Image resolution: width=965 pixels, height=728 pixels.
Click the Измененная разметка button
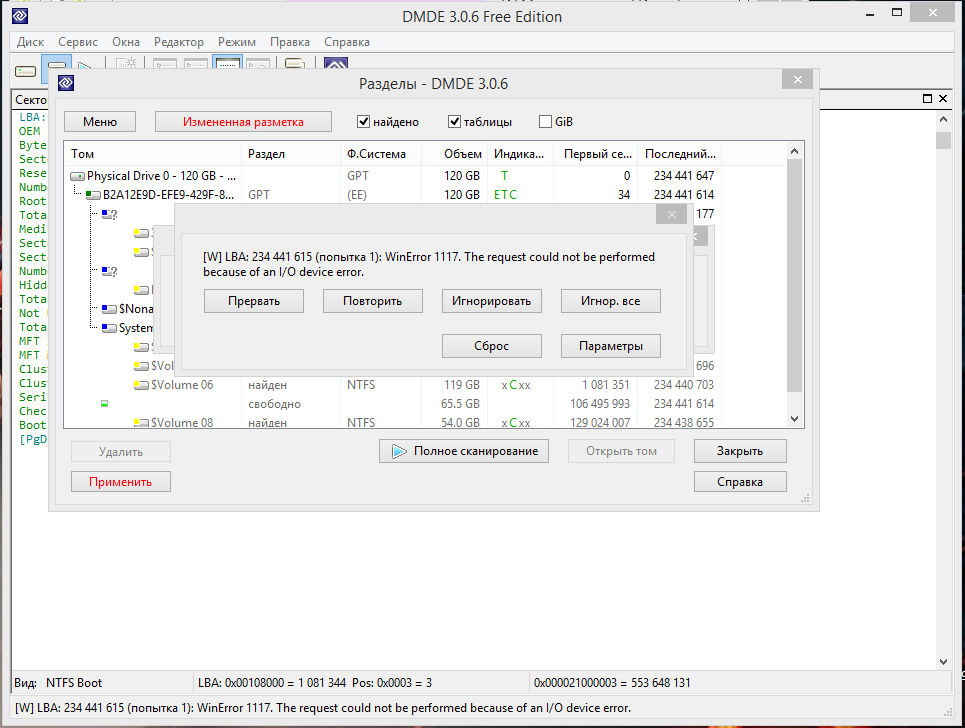pyautogui.click(x=243, y=122)
